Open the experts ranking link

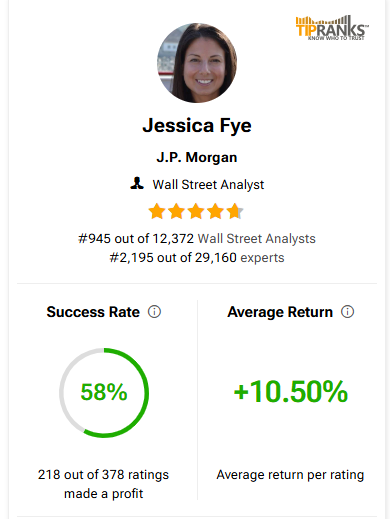coord(262,258)
